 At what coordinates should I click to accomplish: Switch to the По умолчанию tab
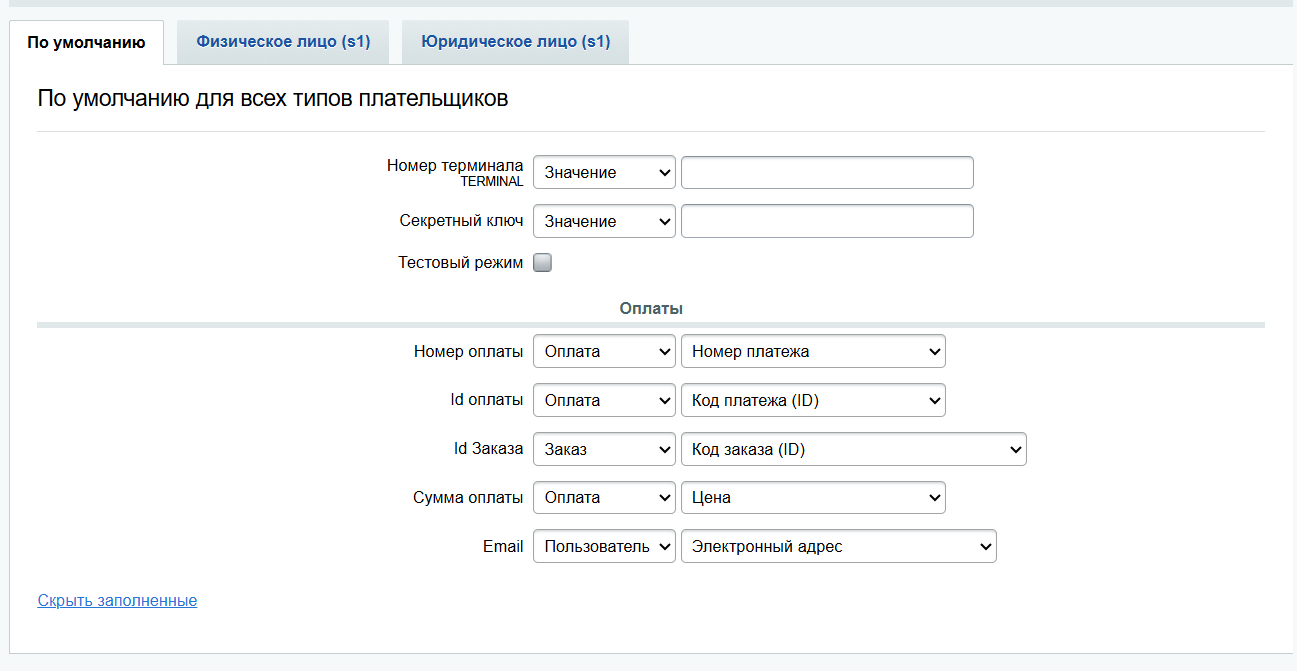tap(86, 42)
